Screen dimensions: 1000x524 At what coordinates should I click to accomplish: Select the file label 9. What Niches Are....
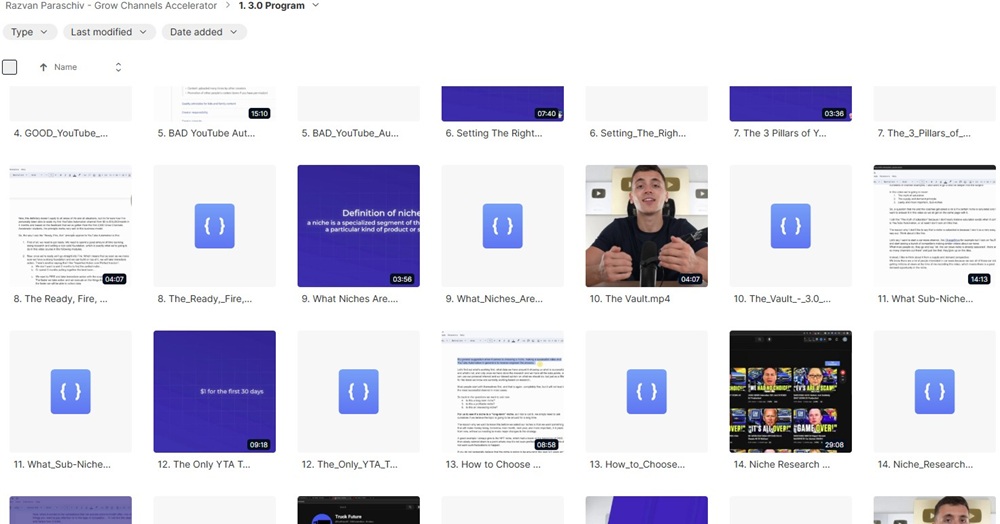click(x=349, y=299)
